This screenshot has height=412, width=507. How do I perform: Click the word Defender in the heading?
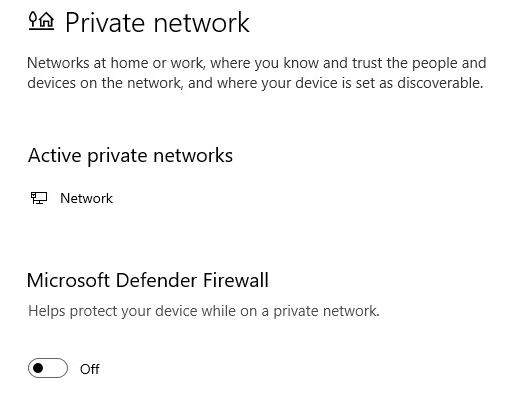156,280
